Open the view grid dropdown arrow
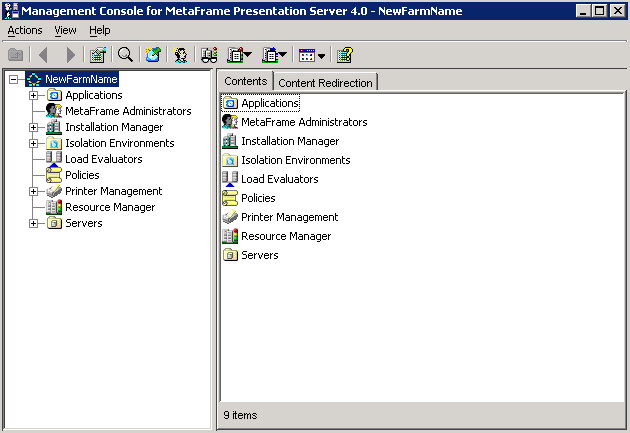The width and height of the screenshot is (630, 433). 321,56
